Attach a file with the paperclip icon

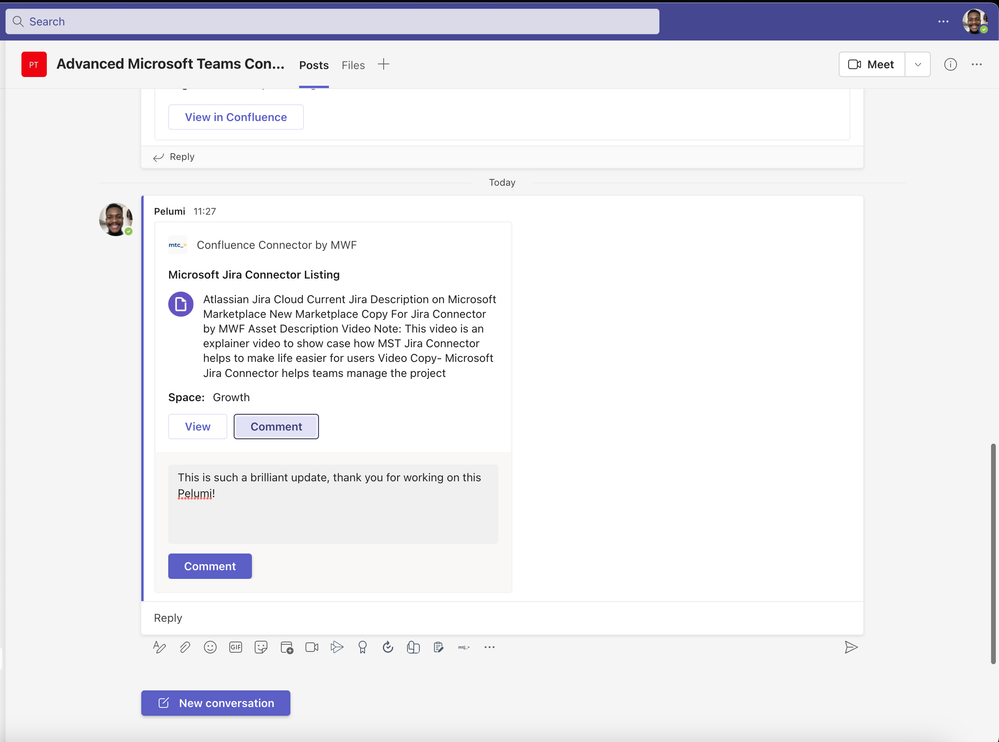point(185,647)
